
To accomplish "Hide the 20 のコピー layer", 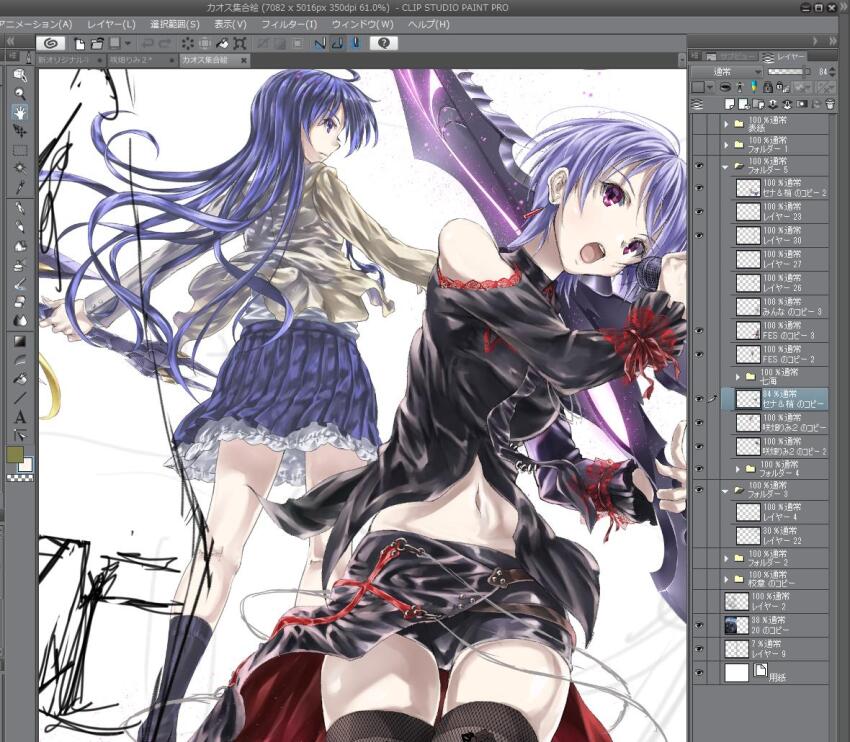I will (699, 625).
